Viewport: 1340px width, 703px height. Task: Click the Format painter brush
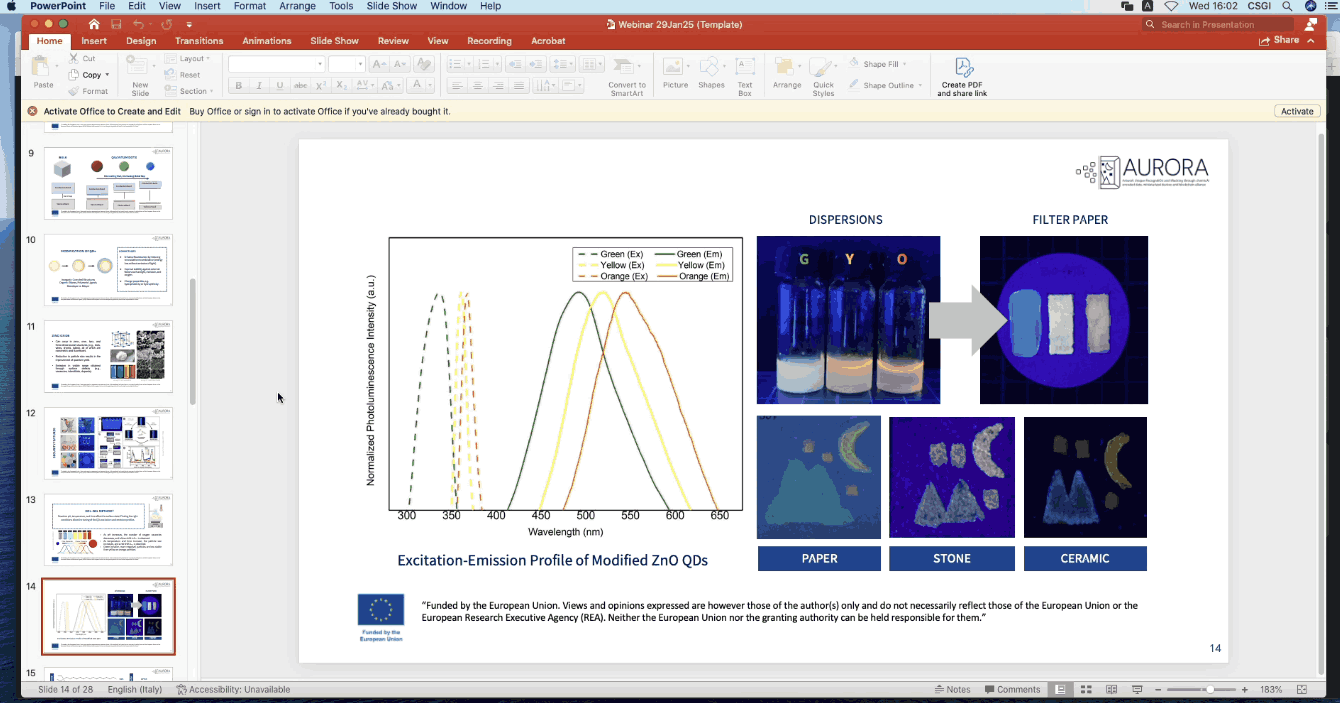75,91
